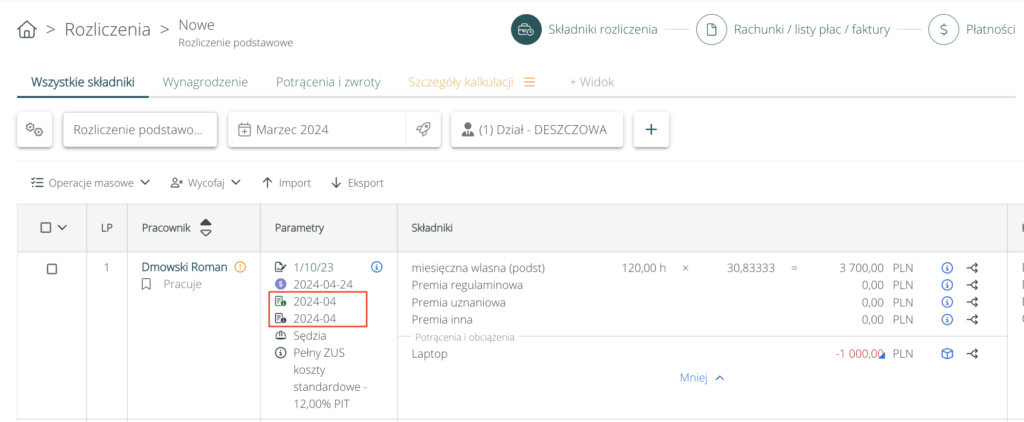
Task: Click the home icon in breadcrumb
Action: pos(29,29)
